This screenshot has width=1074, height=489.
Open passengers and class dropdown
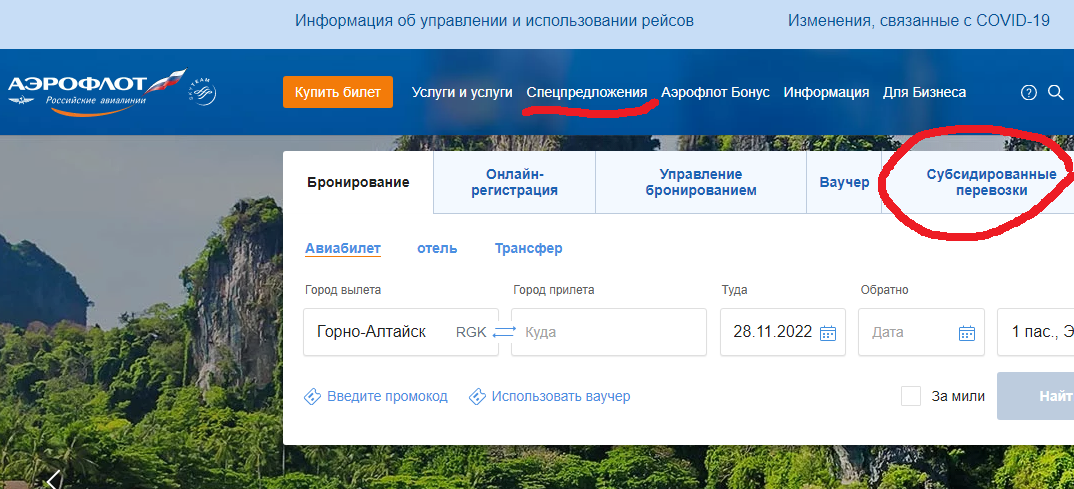(x=1036, y=332)
